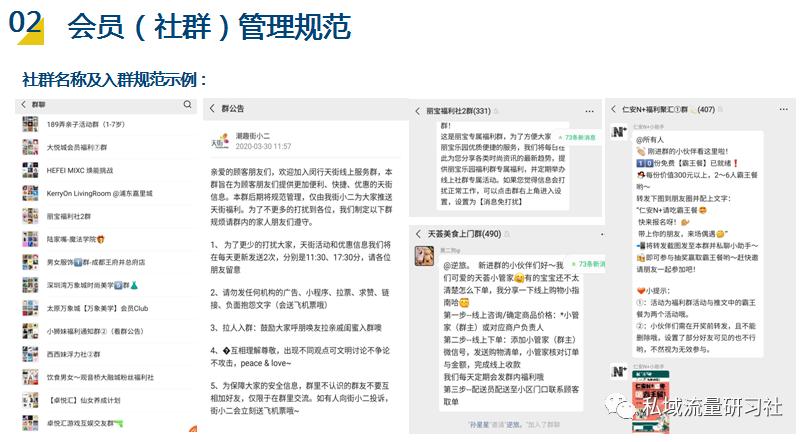Click the 群公告 screen title
The height and width of the screenshot is (442, 808).
pyautogui.click(x=233, y=109)
